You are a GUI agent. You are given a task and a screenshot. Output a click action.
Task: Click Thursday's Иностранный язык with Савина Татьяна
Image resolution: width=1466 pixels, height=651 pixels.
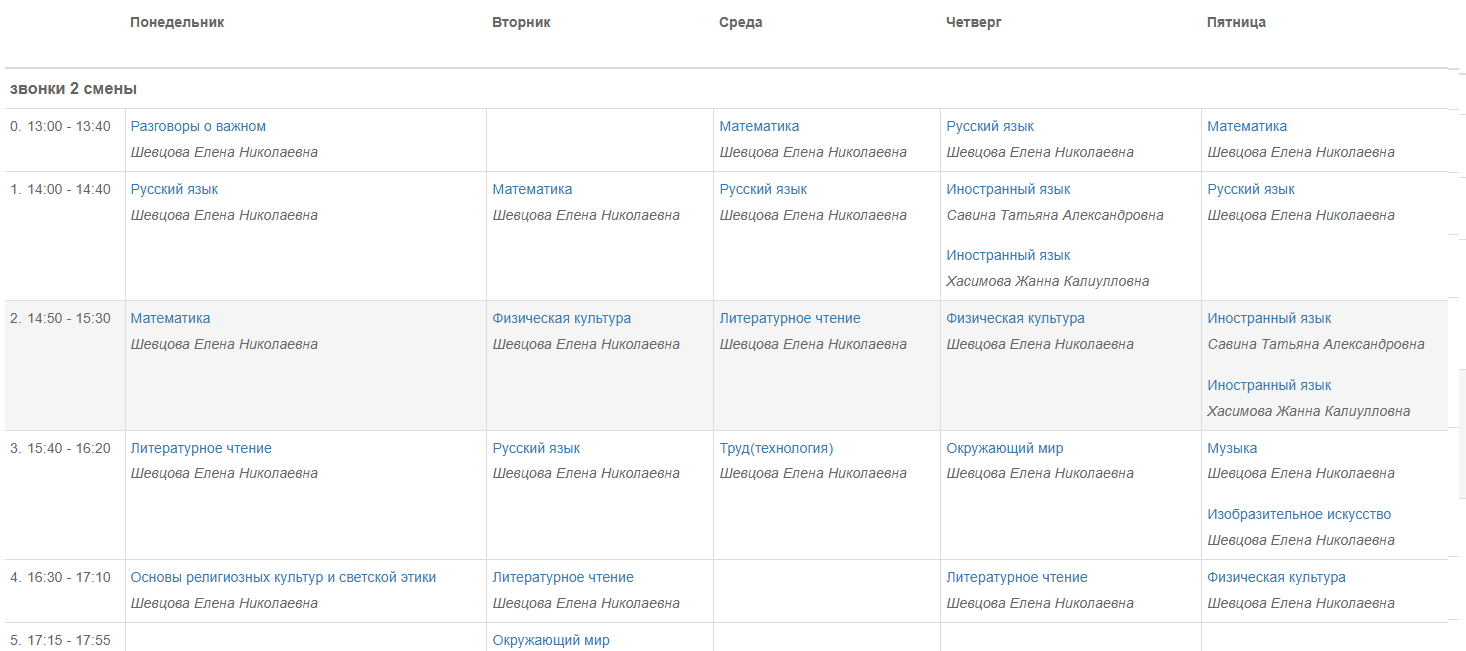click(x=1008, y=189)
